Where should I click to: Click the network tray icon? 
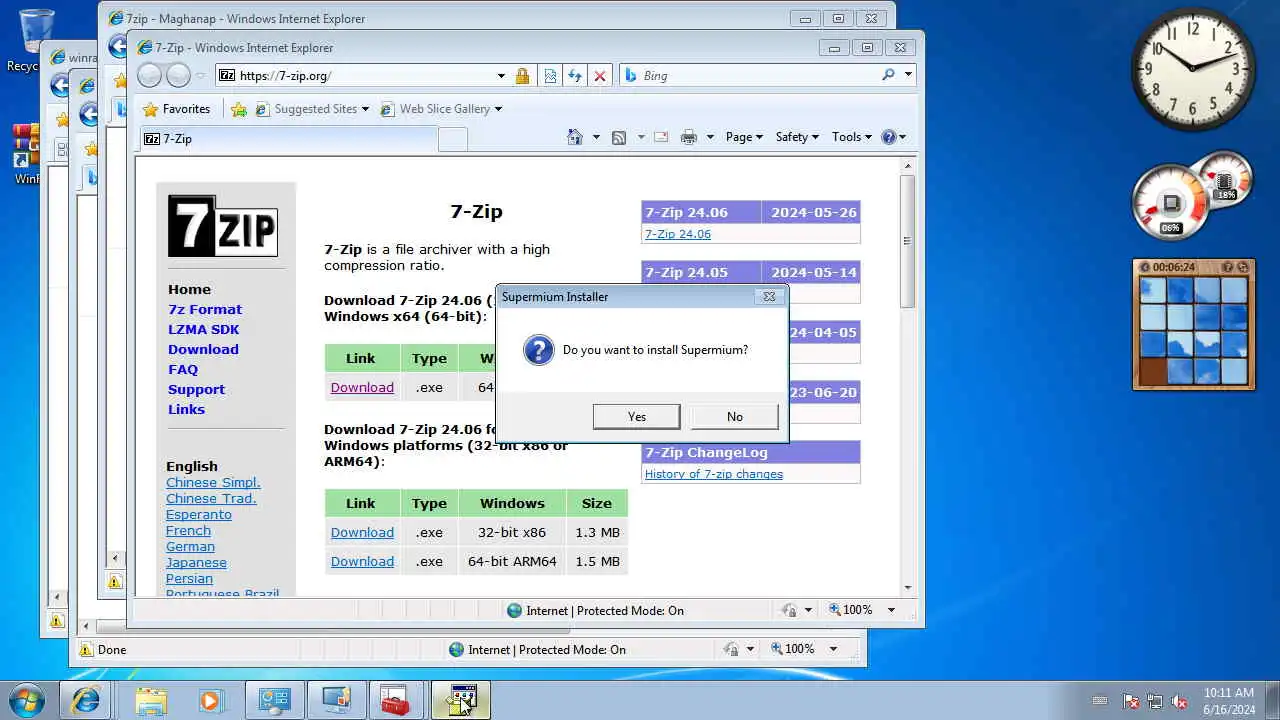click(1155, 701)
